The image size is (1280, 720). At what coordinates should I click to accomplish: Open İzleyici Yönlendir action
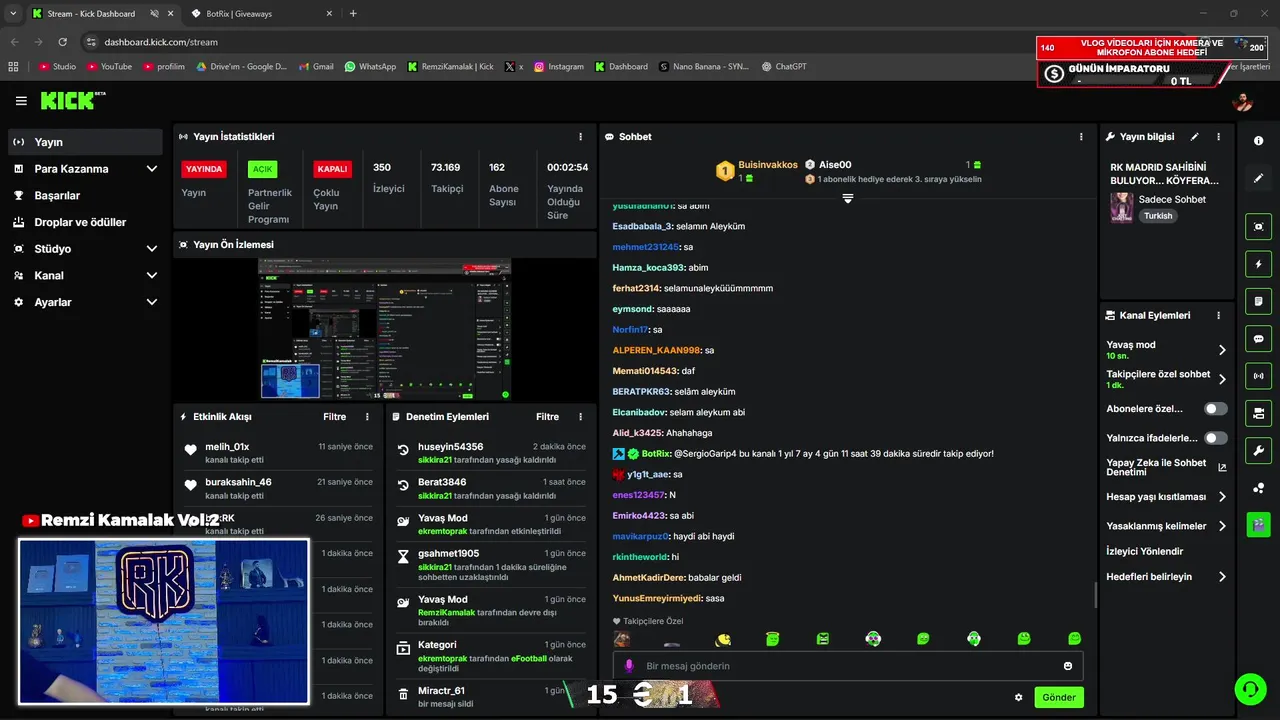coord(1145,551)
